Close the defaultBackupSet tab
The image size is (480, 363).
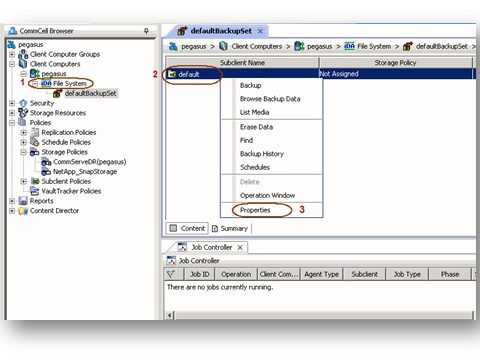(260, 31)
